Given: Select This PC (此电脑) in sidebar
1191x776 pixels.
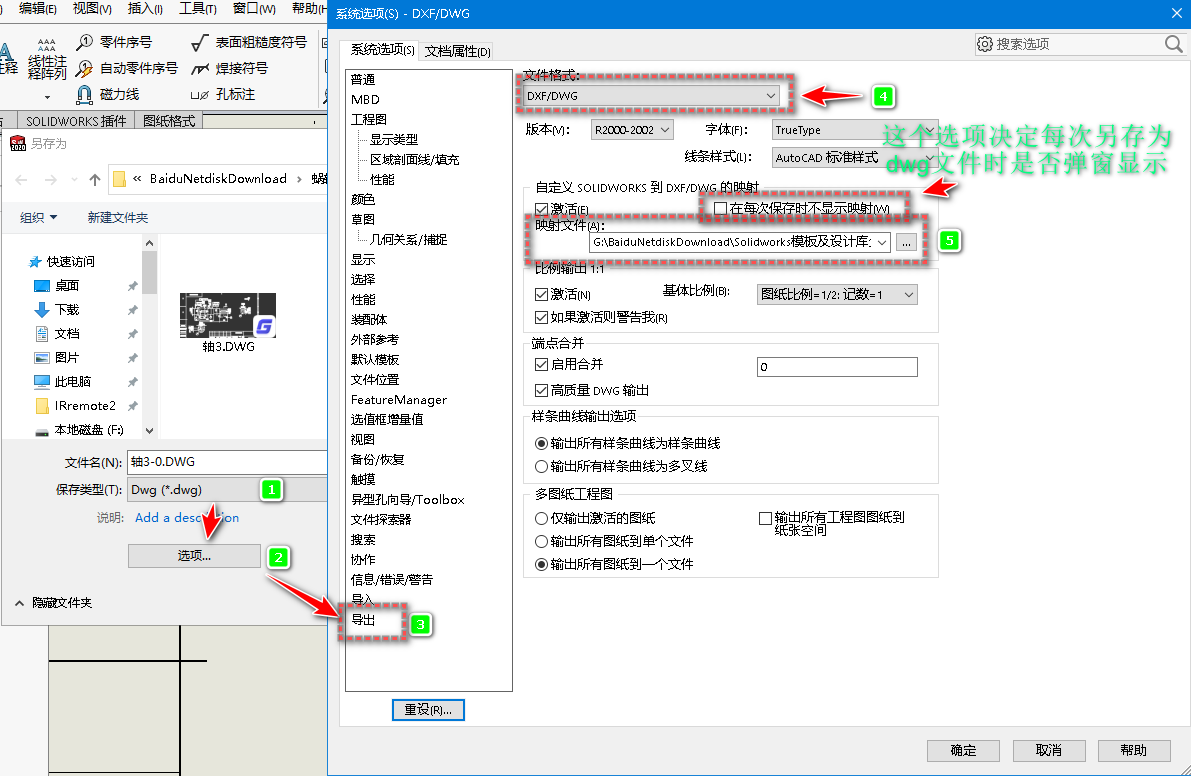Looking at the screenshot, I should [72, 381].
